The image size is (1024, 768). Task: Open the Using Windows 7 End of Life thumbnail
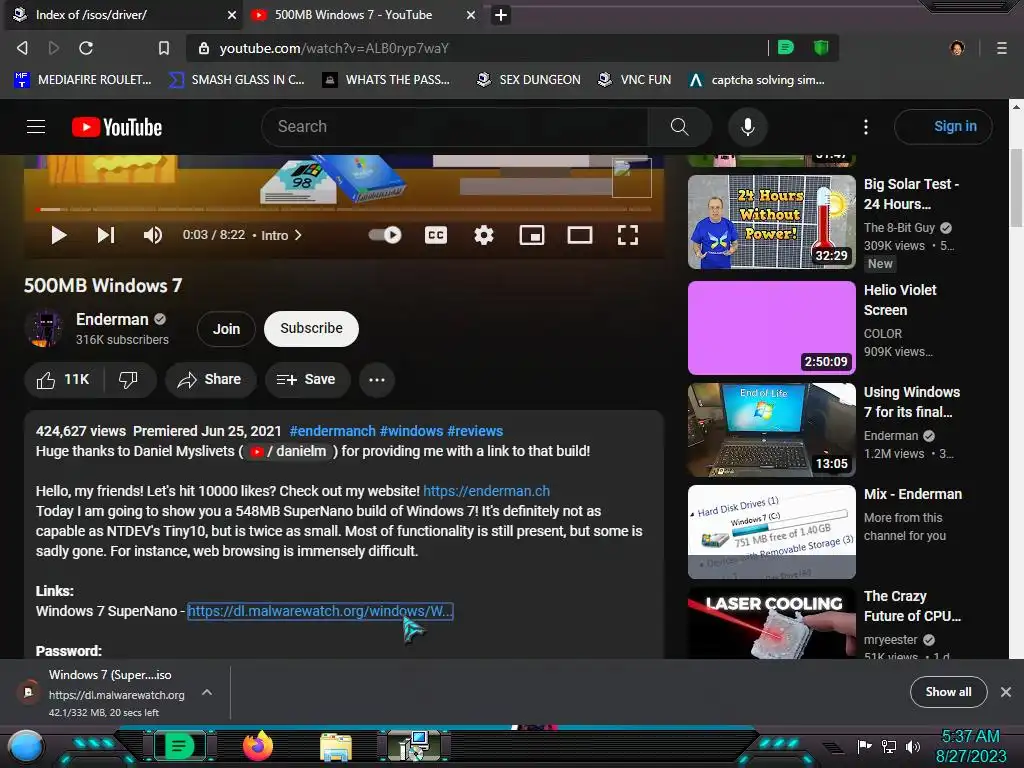click(x=771, y=429)
